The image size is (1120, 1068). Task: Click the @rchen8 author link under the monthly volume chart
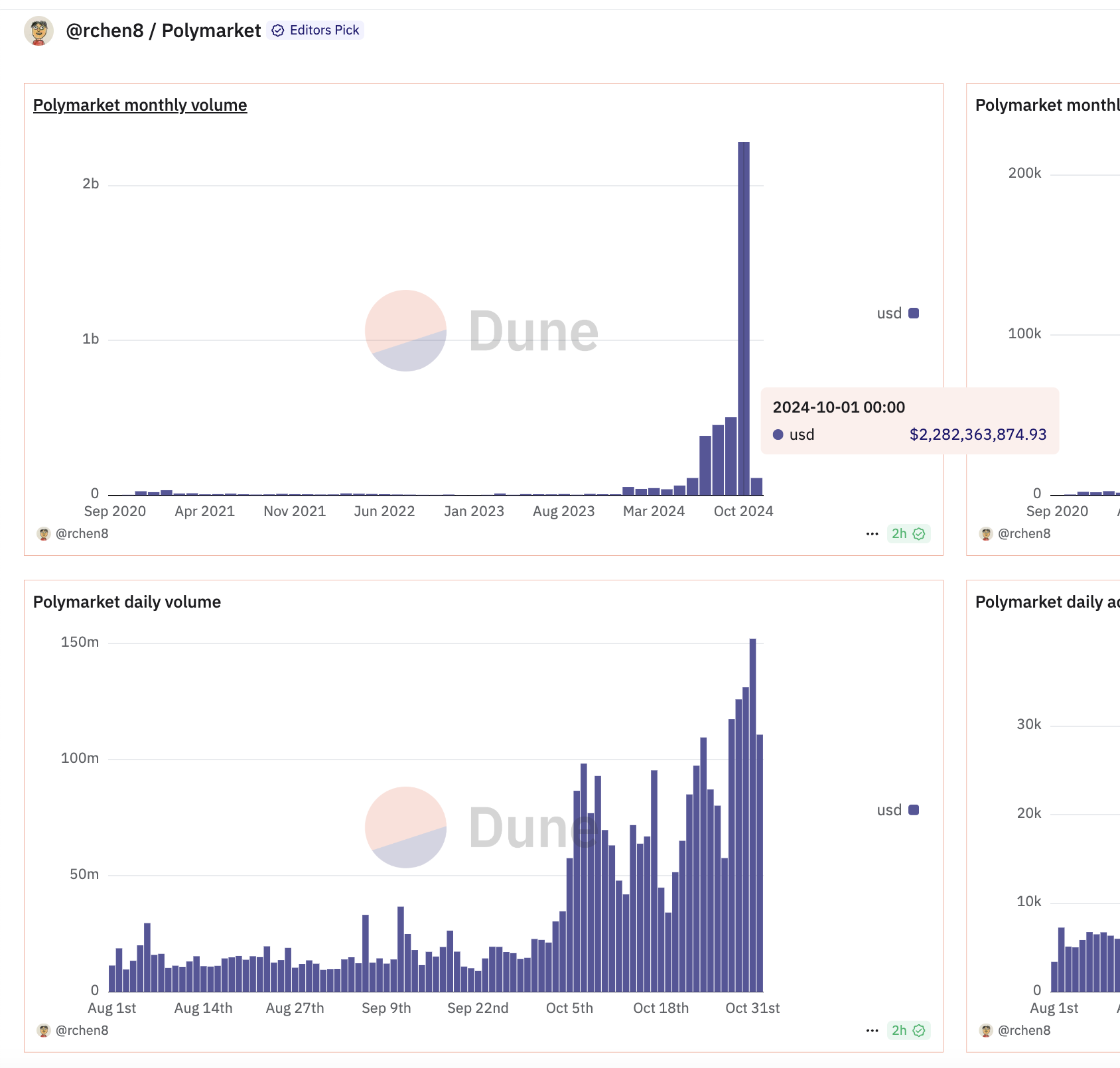[82, 533]
